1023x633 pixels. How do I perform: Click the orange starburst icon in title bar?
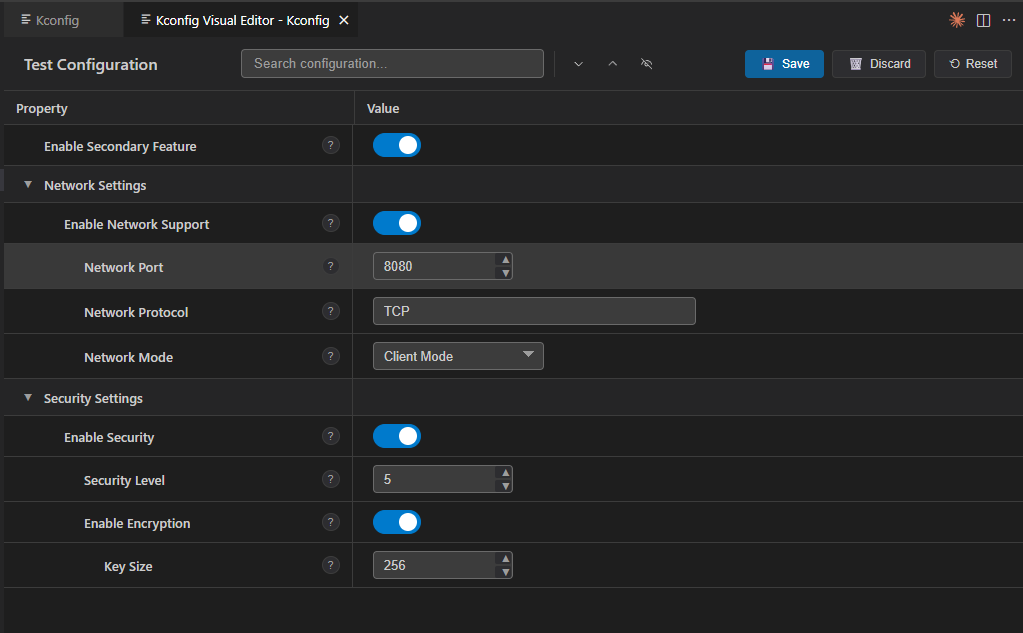click(x=957, y=20)
